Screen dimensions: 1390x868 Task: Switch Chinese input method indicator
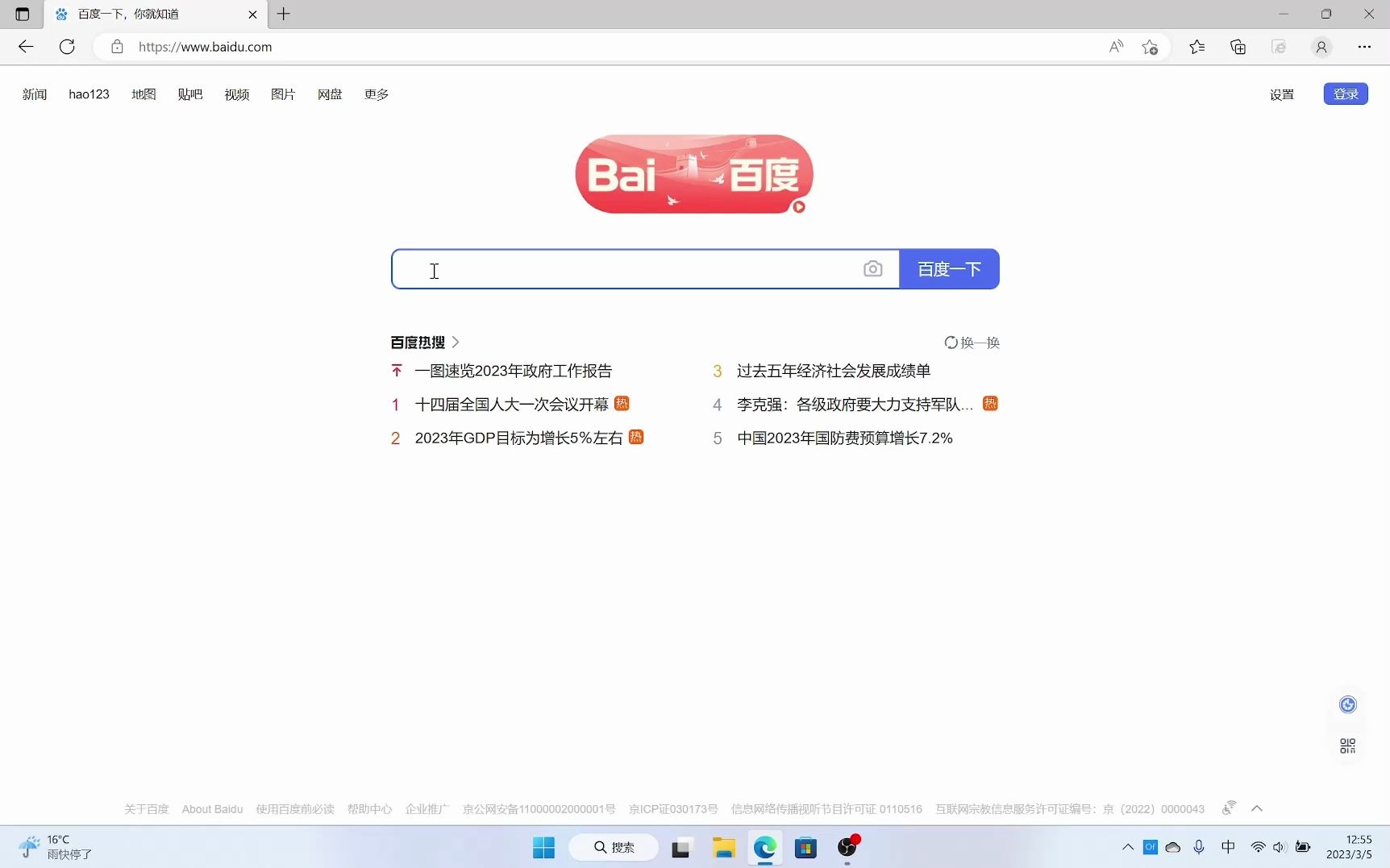[1228, 847]
